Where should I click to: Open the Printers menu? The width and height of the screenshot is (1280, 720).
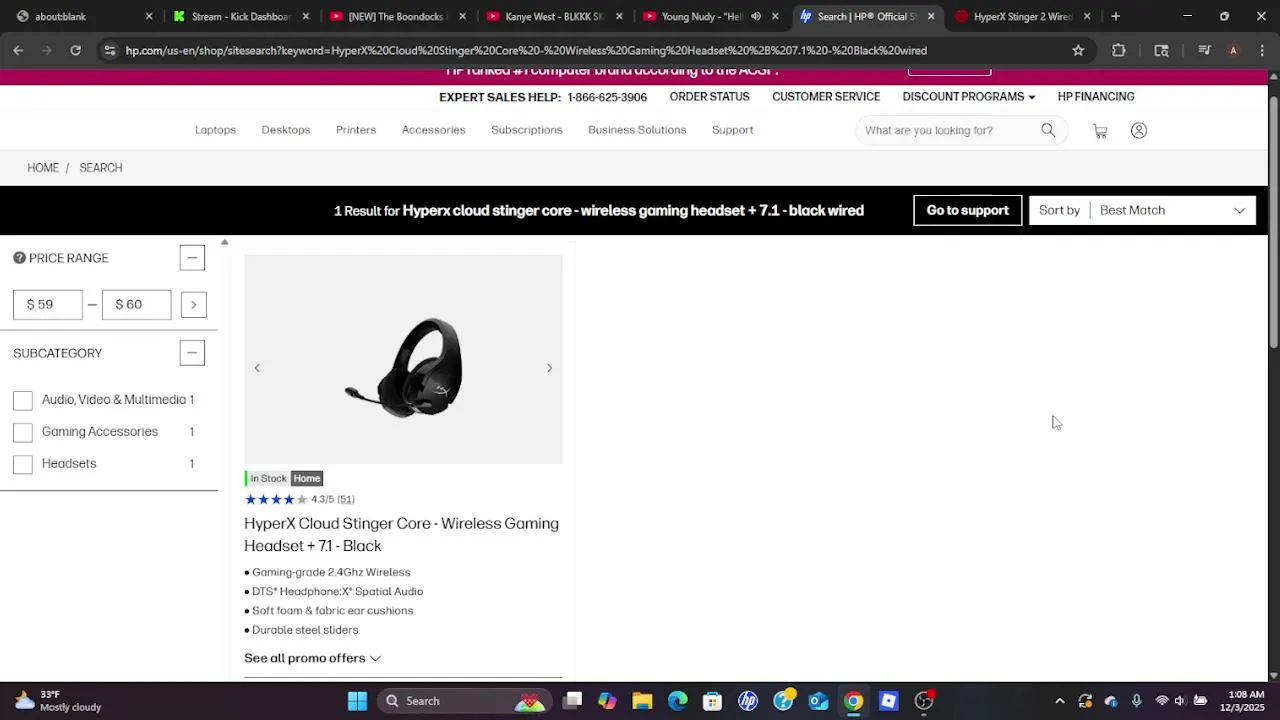(356, 130)
